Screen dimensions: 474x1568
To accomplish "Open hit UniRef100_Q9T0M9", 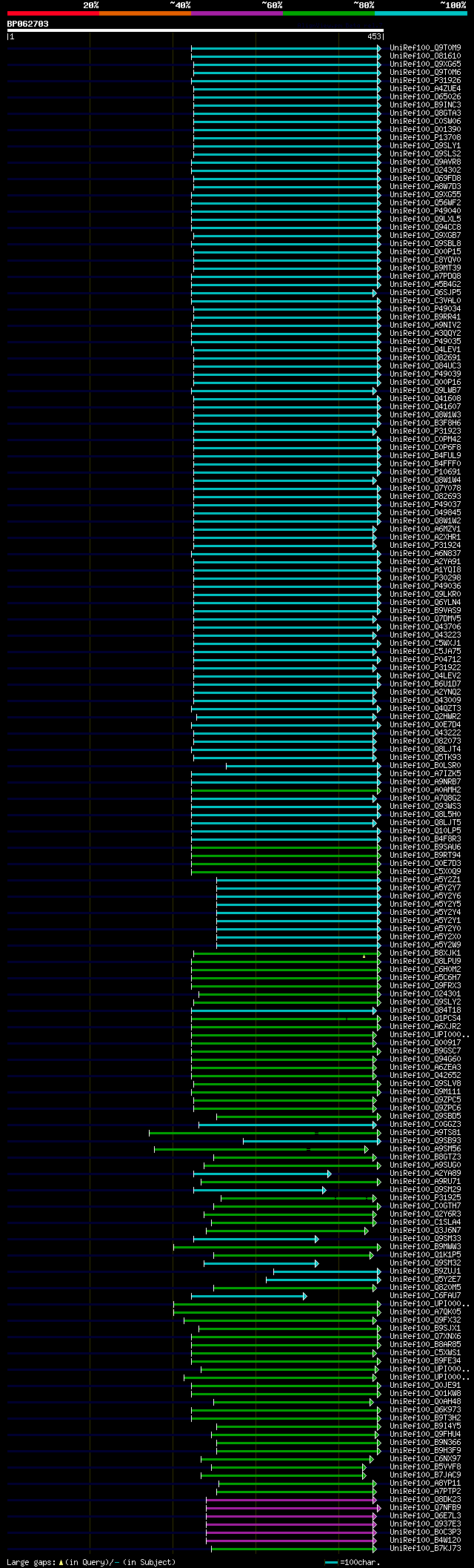I will coord(425,47).
